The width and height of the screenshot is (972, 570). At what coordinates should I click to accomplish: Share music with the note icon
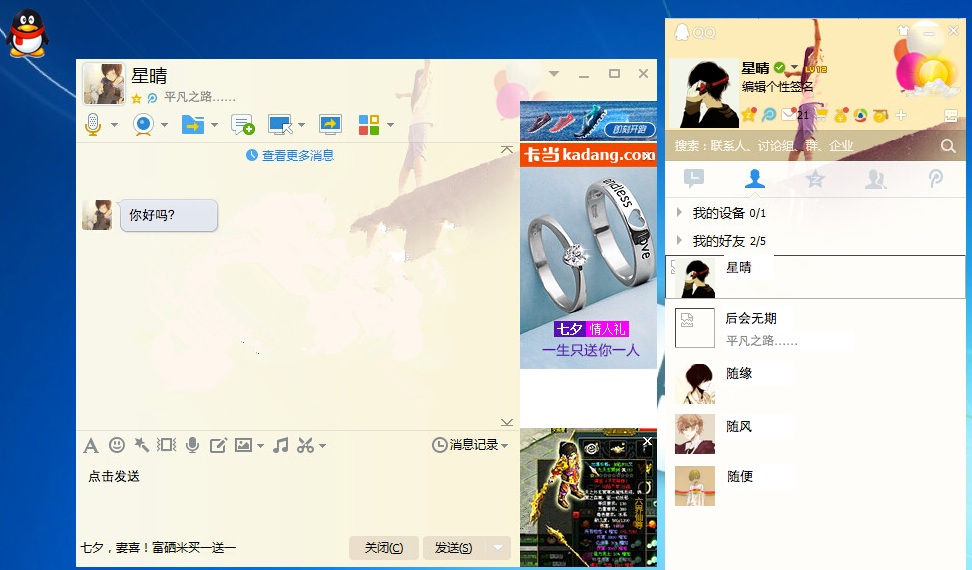point(281,445)
